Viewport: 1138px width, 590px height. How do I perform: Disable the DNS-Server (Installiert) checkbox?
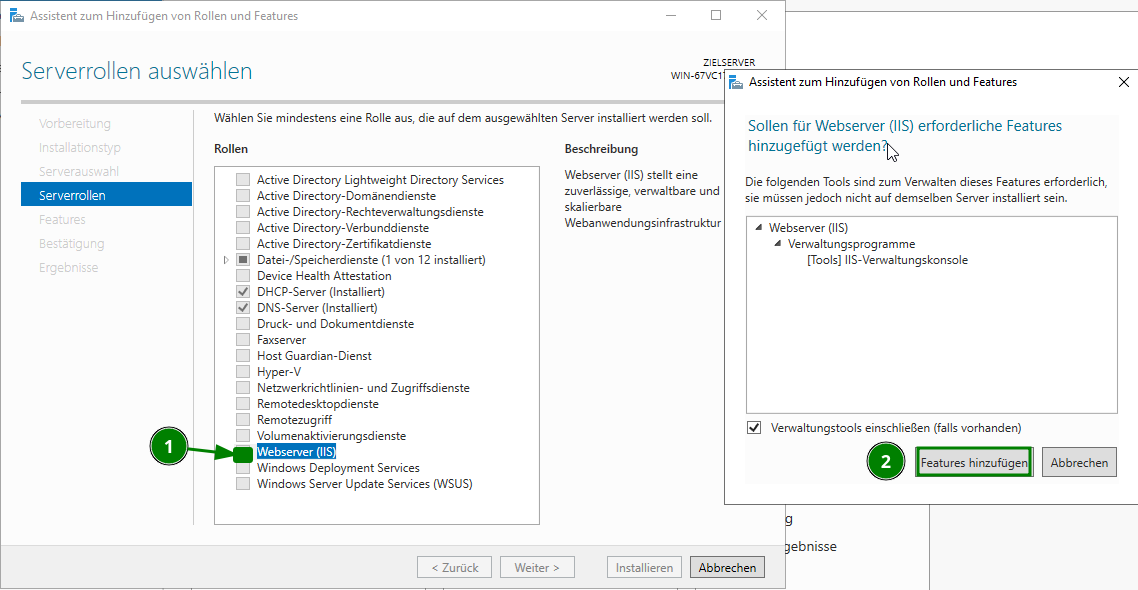pyautogui.click(x=242, y=307)
